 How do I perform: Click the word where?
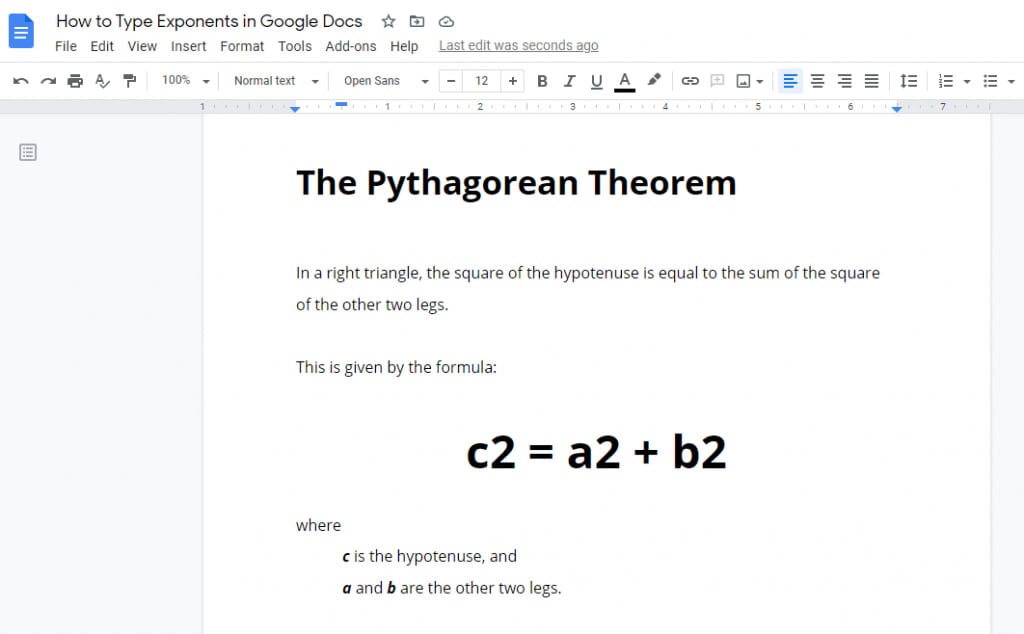318,525
